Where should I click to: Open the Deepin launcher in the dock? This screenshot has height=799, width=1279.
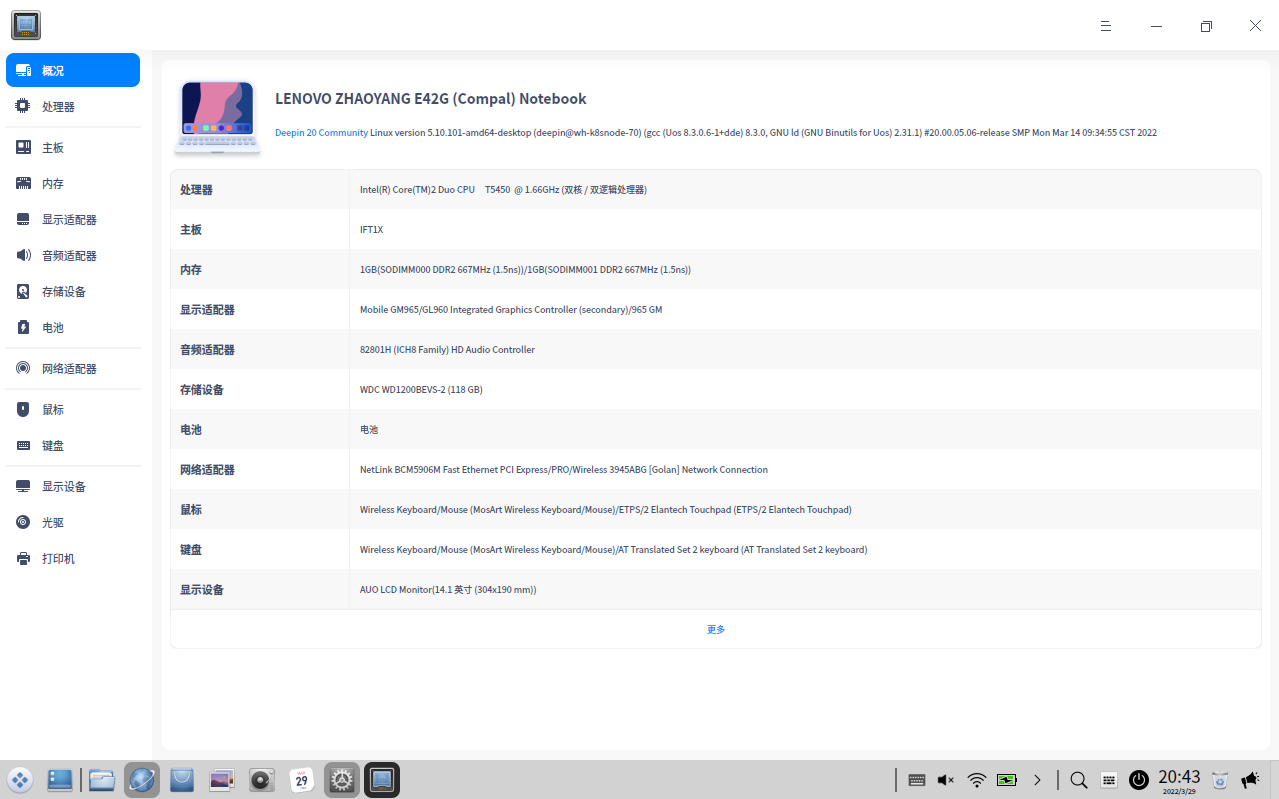click(x=20, y=780)
